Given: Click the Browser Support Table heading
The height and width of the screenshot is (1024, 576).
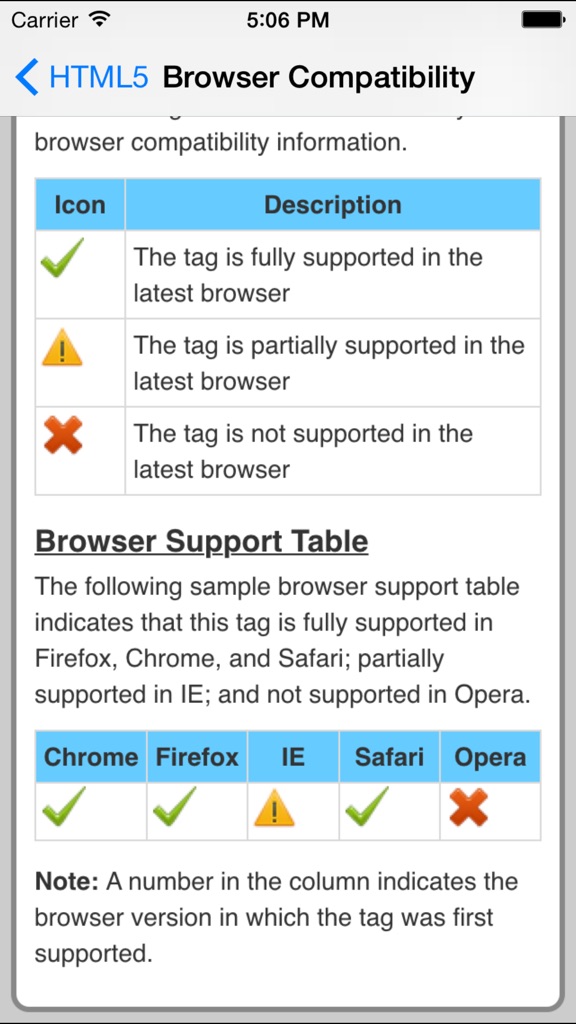Looking at the screenshot, I should pos(202,540).
